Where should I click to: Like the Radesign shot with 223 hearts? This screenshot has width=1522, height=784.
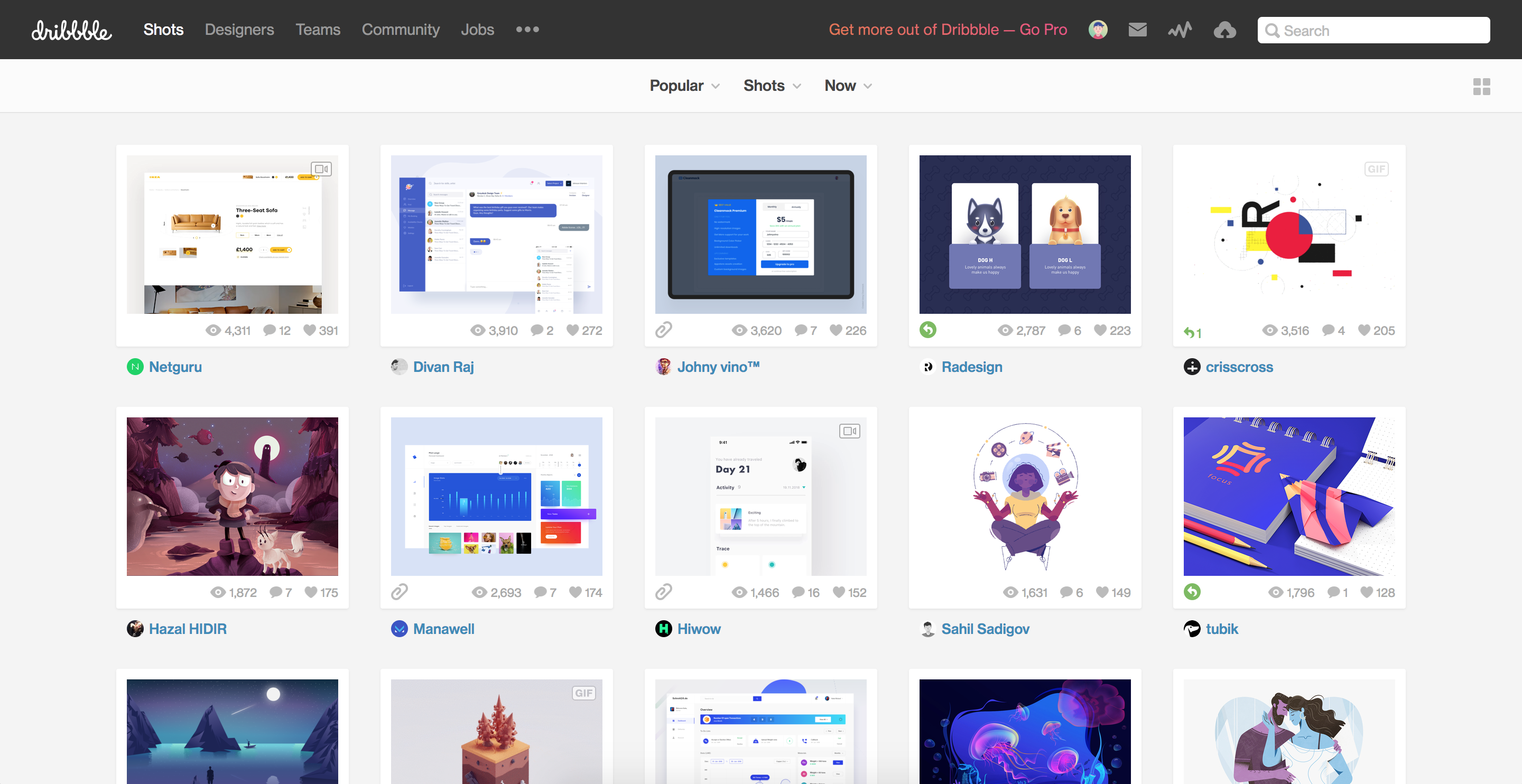coord(1100,330)
